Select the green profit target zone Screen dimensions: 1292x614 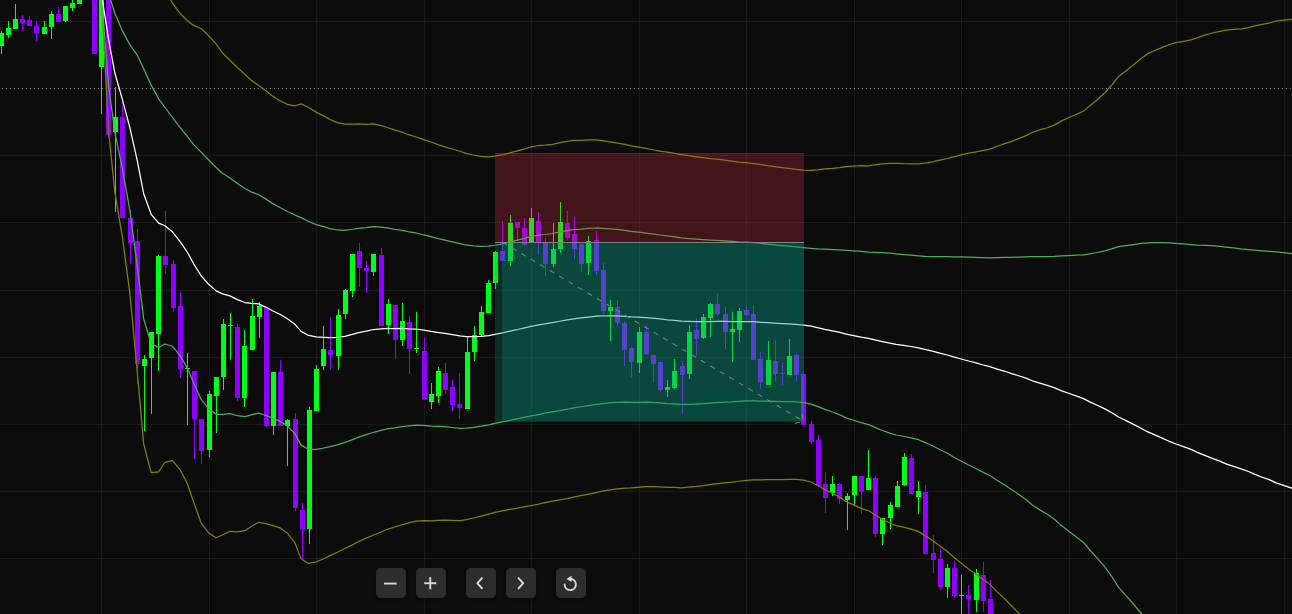coord(649,332)
